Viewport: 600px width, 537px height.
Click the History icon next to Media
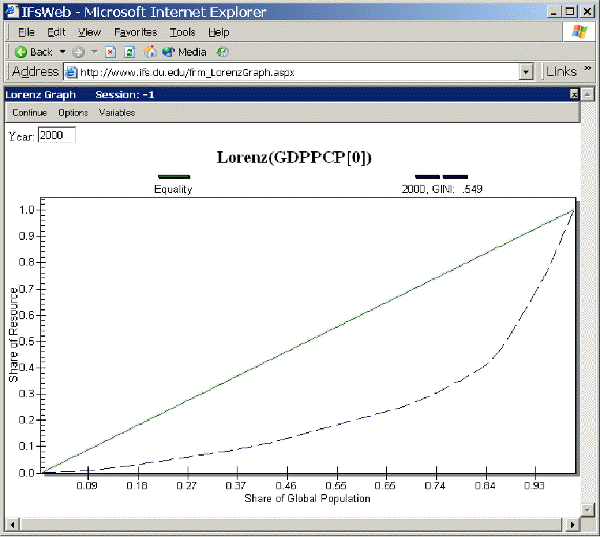pos(222,52)
